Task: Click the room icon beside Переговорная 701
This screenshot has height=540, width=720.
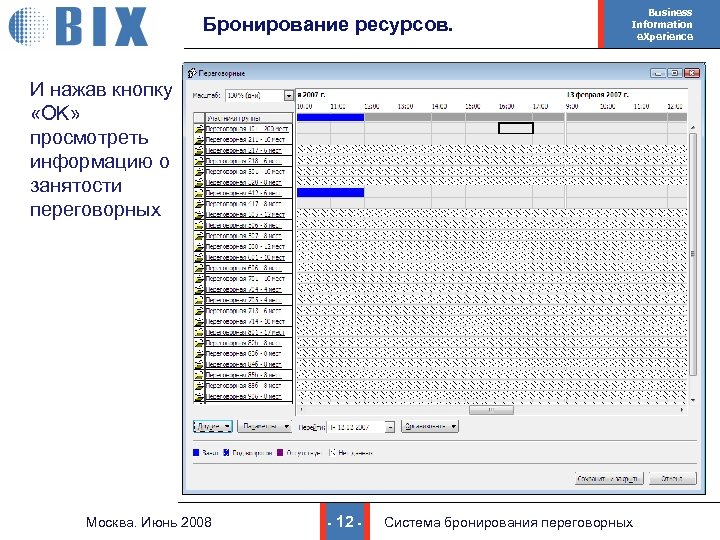Action: point(199,278)
